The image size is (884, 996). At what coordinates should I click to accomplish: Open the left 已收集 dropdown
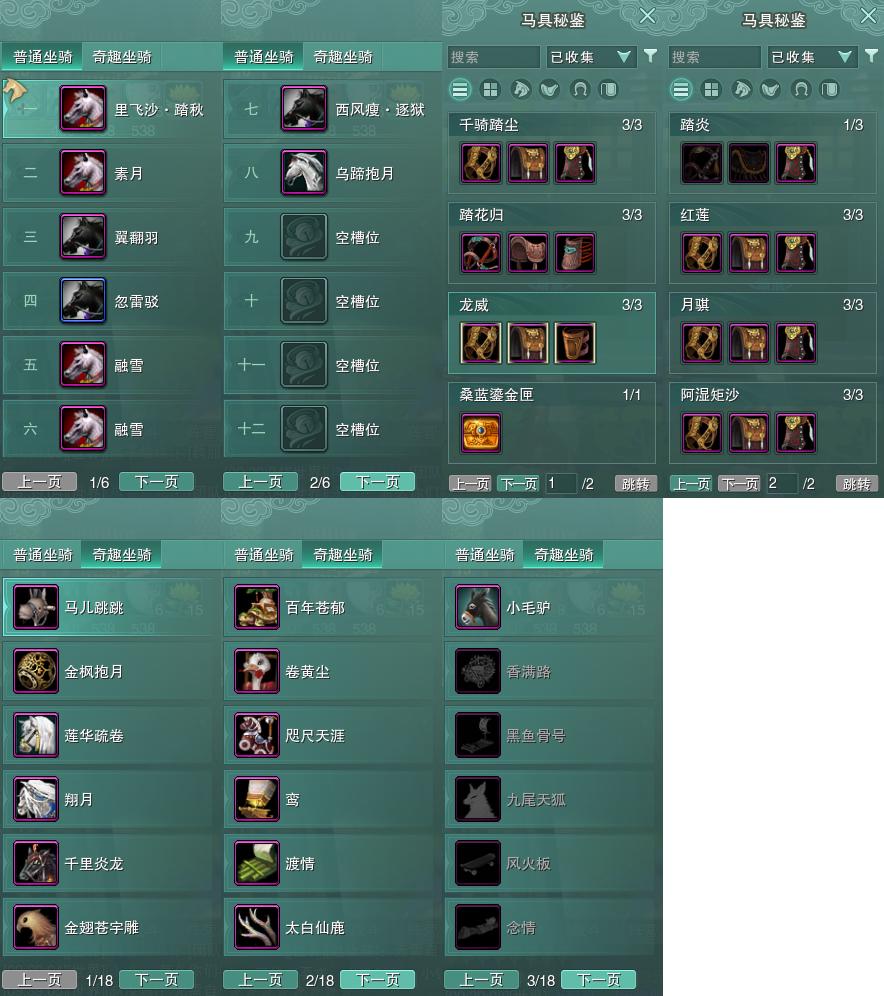point(590,57)
